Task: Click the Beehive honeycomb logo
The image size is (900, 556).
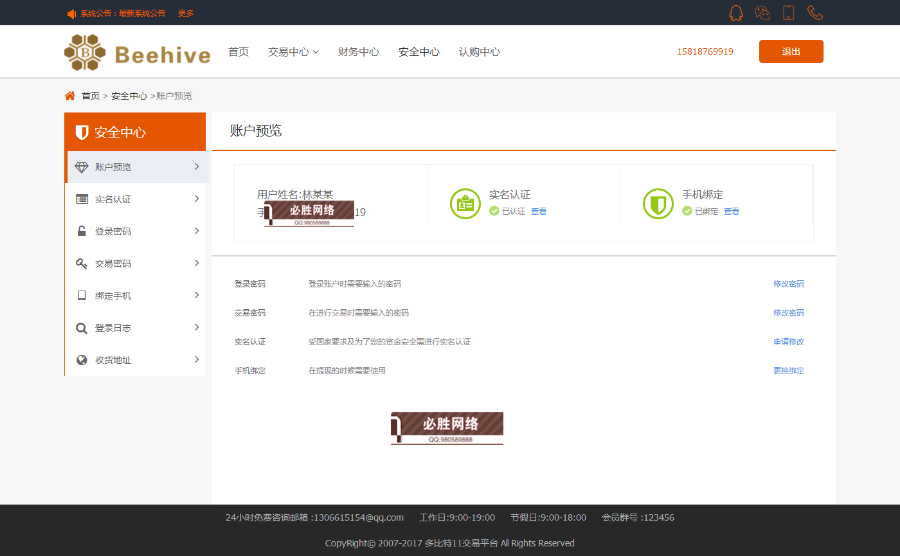Action: 84,52
